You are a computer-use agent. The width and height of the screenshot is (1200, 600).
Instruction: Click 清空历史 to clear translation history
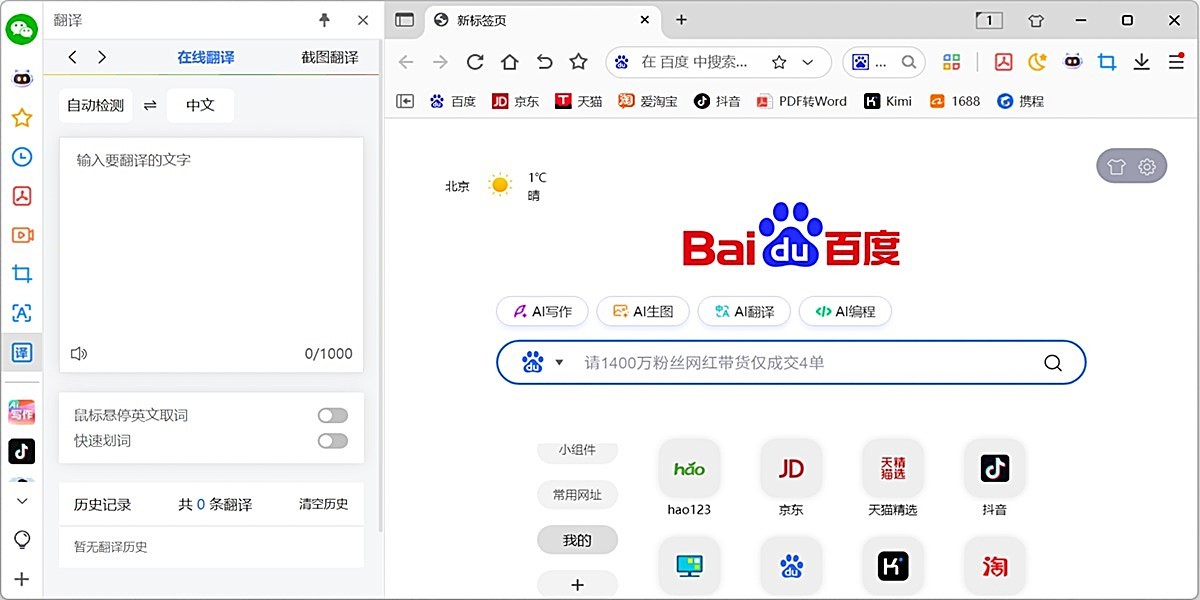322,504
